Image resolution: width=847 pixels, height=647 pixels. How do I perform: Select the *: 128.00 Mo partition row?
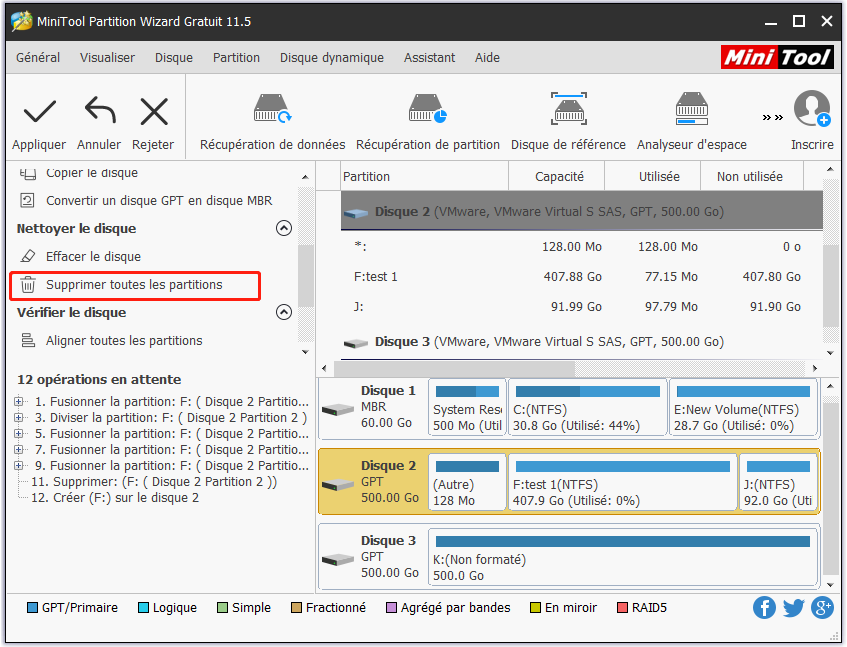pos(582,247)
